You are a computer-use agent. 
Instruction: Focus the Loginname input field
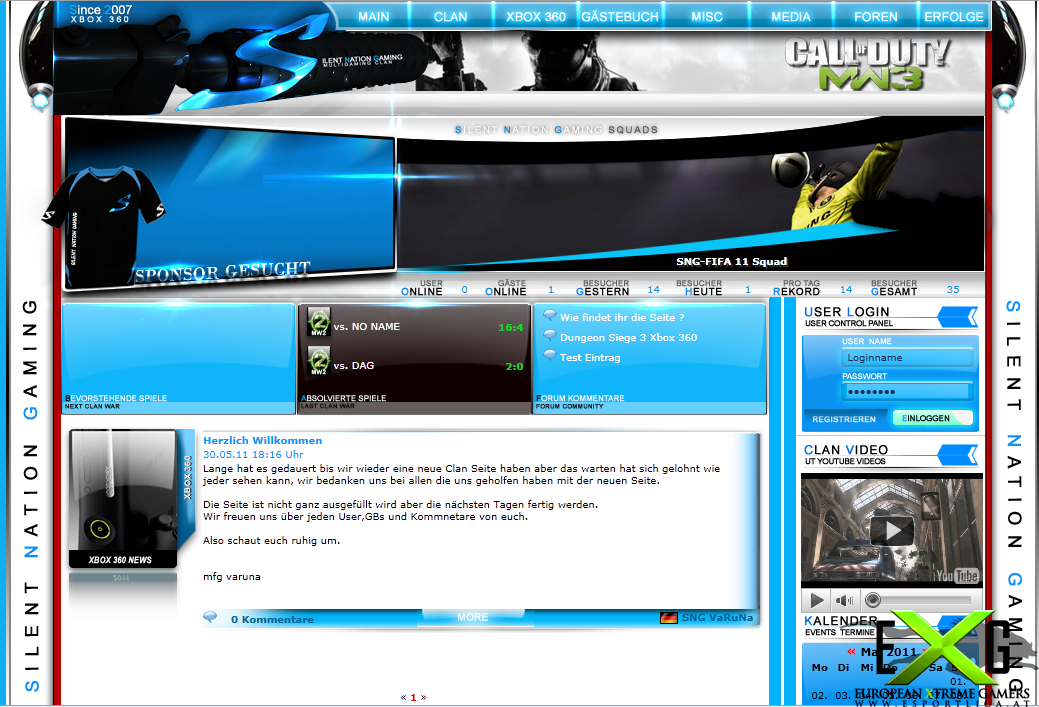[906, 358]
